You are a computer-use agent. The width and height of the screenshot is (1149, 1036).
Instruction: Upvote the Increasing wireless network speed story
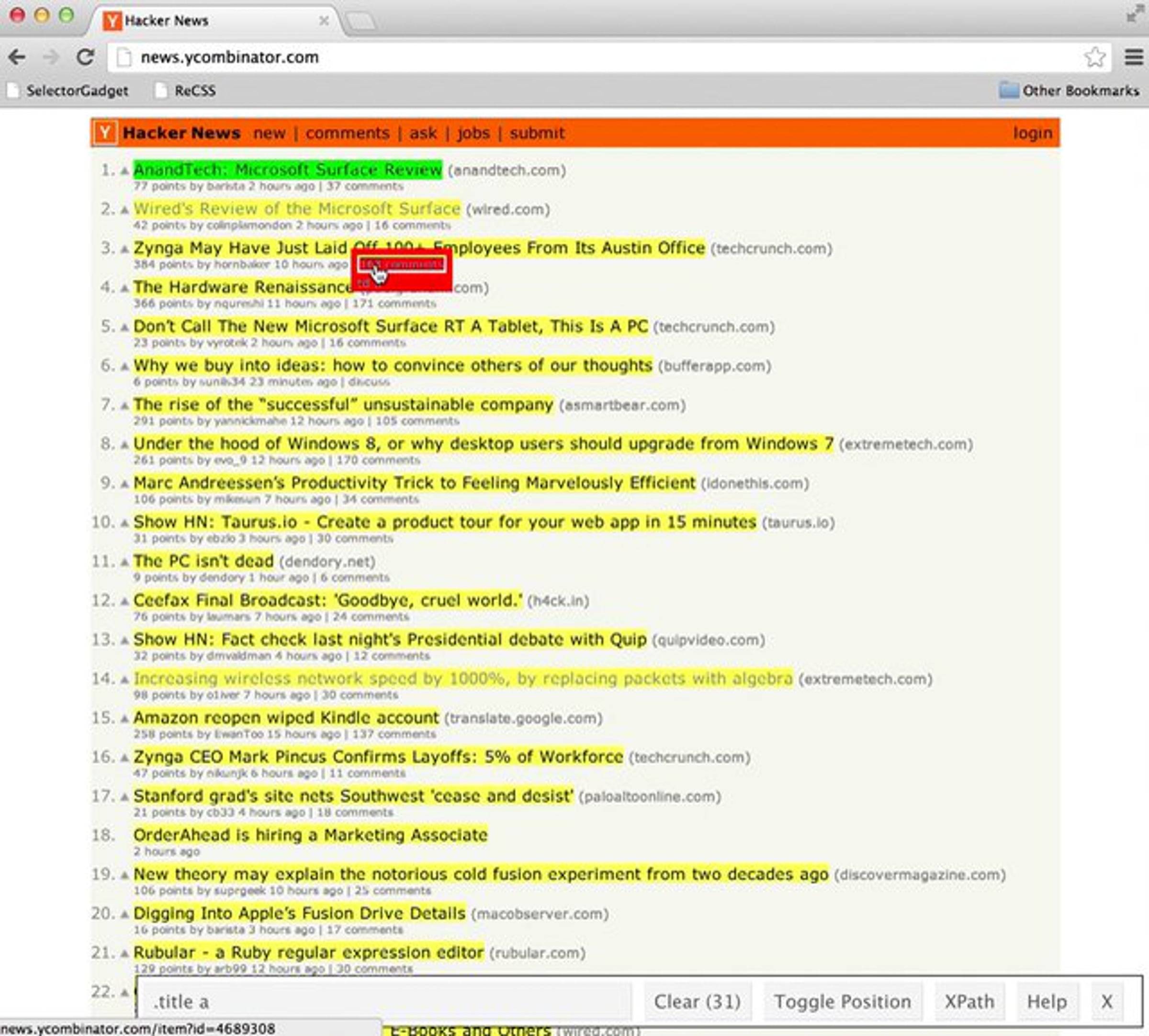pyautogui.click(x=124, y=679)
